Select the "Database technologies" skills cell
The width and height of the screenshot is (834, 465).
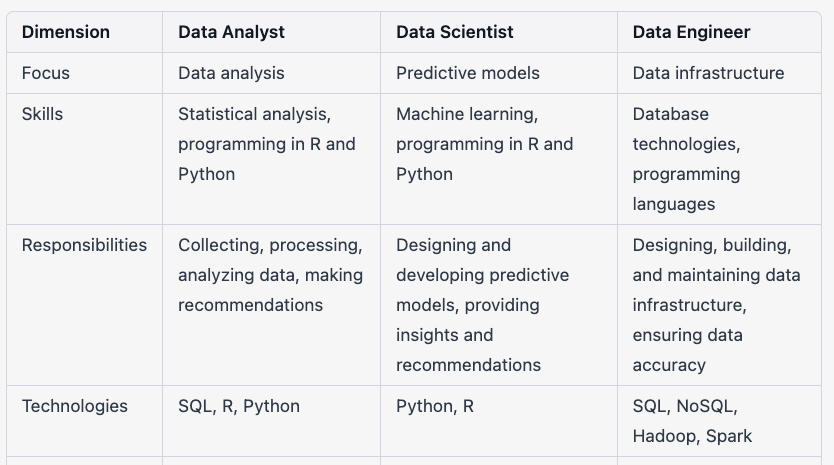click(687, 159)
